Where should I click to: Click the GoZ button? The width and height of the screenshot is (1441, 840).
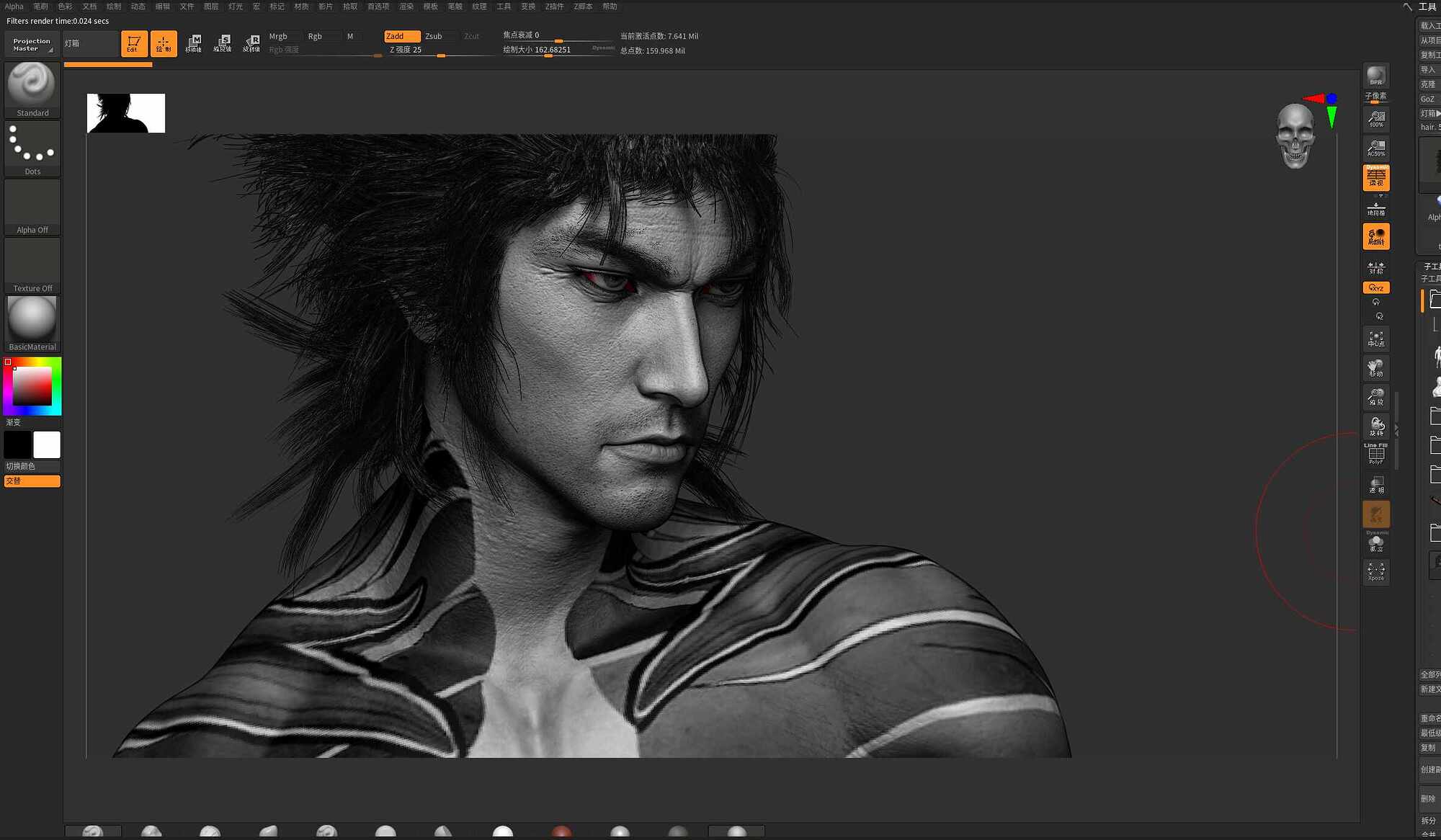tap(1429, 99)
